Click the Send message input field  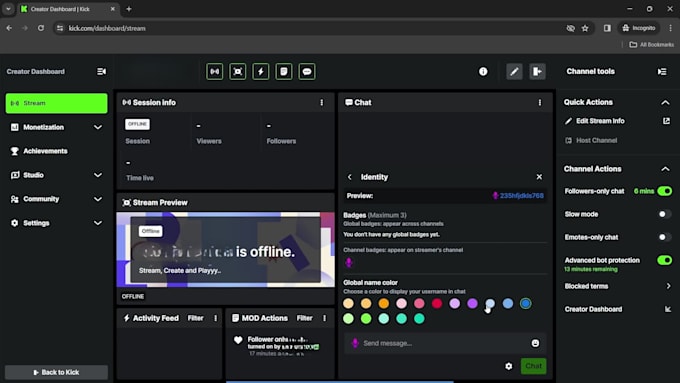click(445, 343)
